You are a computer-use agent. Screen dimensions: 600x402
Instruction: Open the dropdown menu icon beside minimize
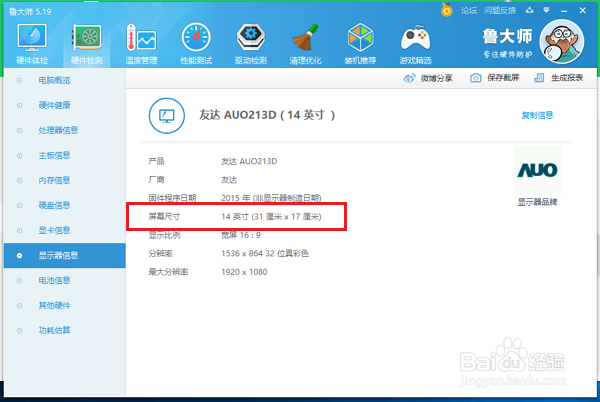(546, 10)
